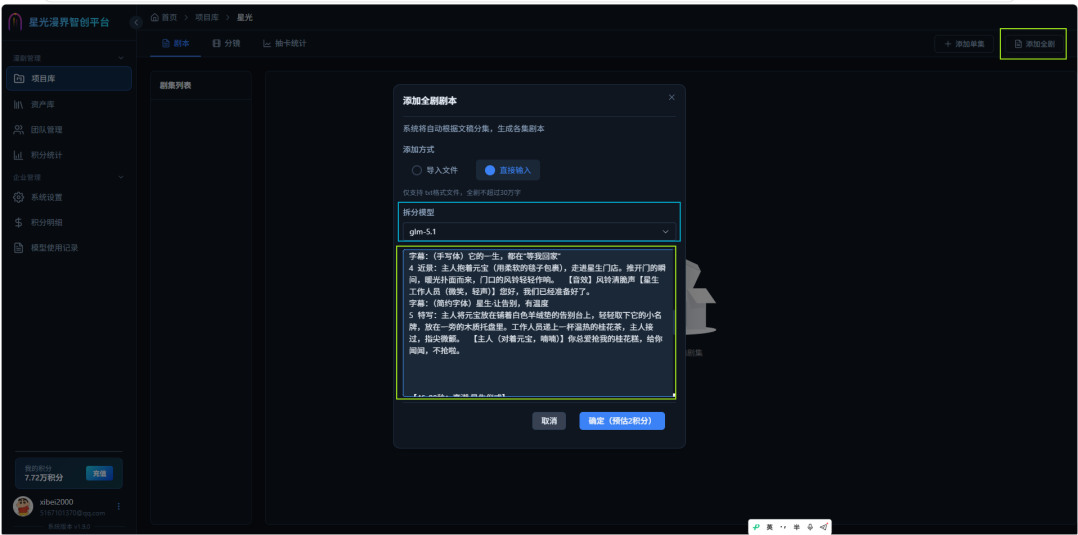Screen dimensions: 1078x535
Task: Click the 系统版本 version text
Action: [68, 527]
